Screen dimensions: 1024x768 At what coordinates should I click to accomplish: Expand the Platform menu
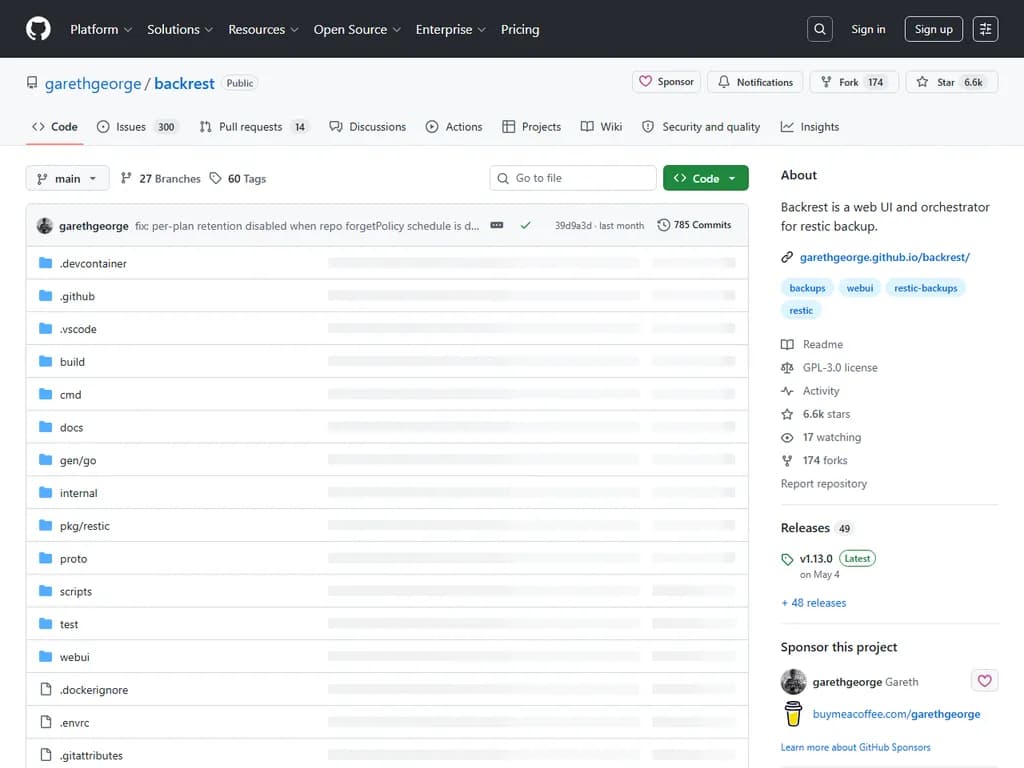click(101, 29)
